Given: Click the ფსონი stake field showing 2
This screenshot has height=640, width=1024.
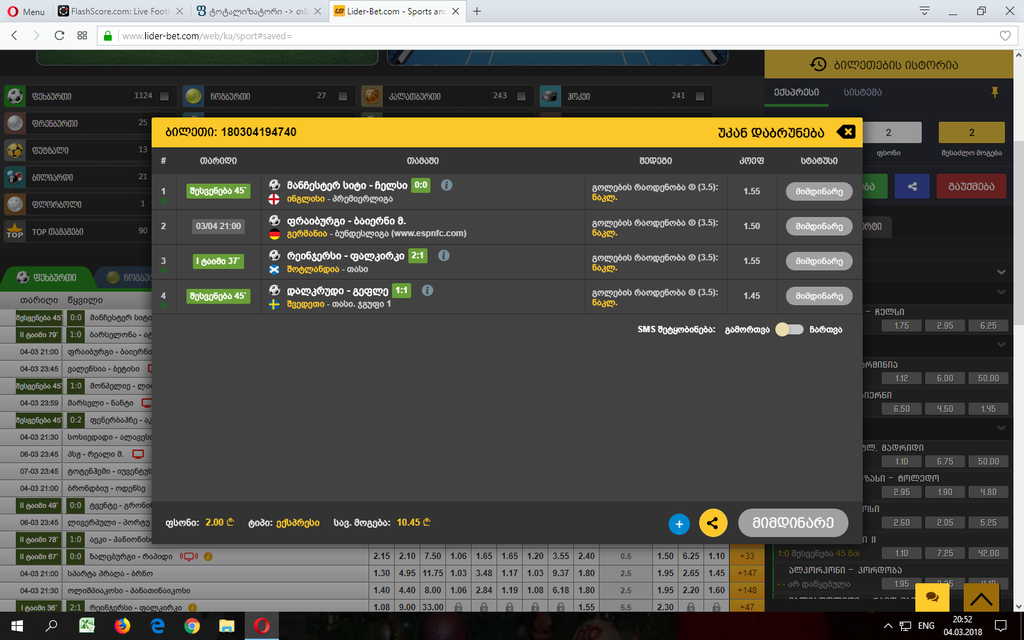Looking at the screenshot, I should point(888,133).
